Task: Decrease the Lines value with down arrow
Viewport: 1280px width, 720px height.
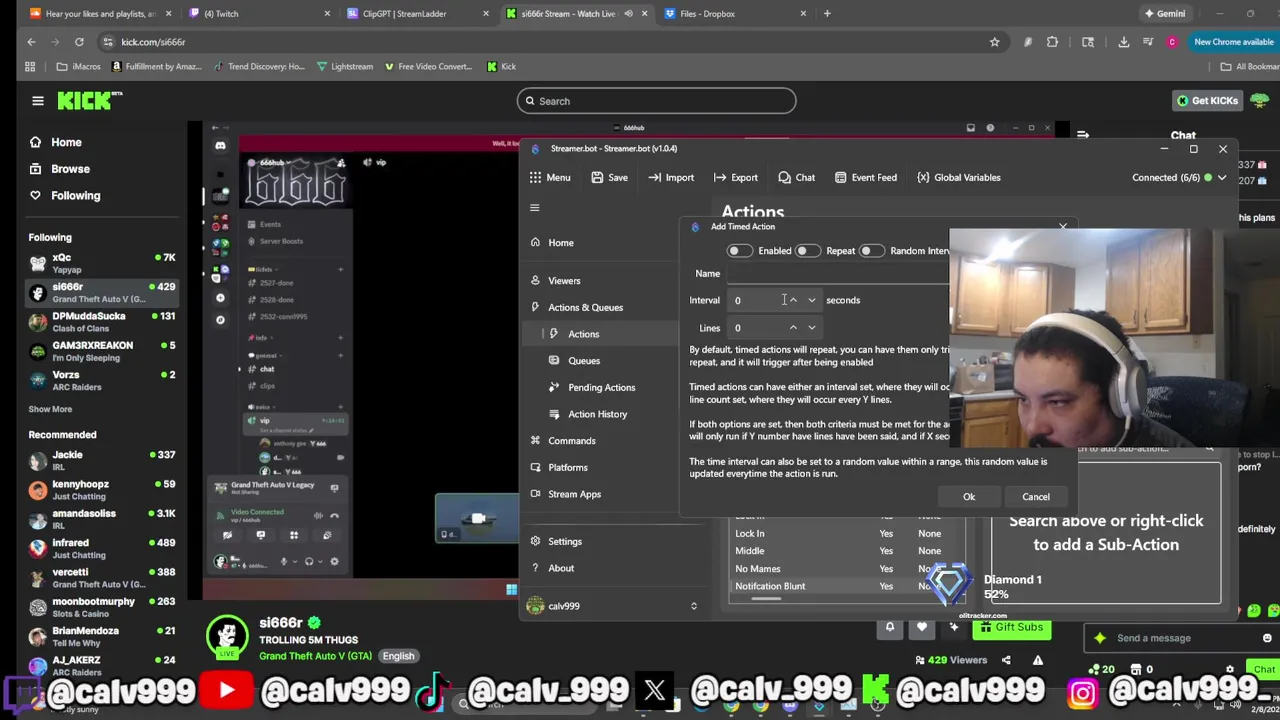Action: 811,328
